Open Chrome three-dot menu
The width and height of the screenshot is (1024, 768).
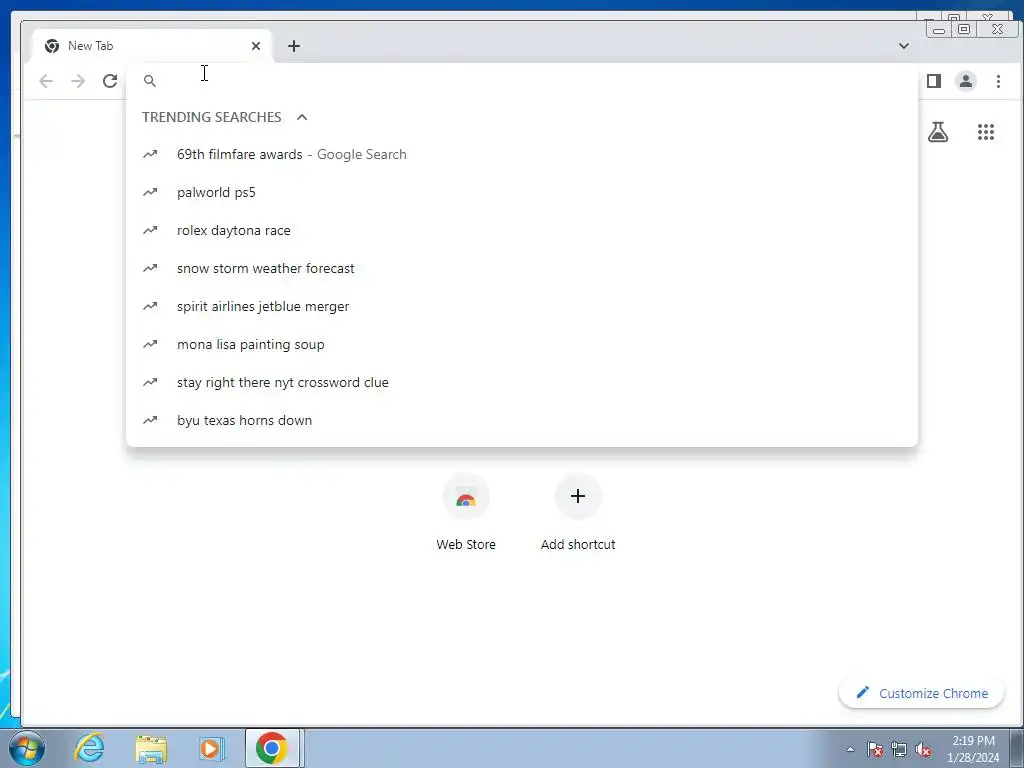pyautogui.click(x=998, y=81)
